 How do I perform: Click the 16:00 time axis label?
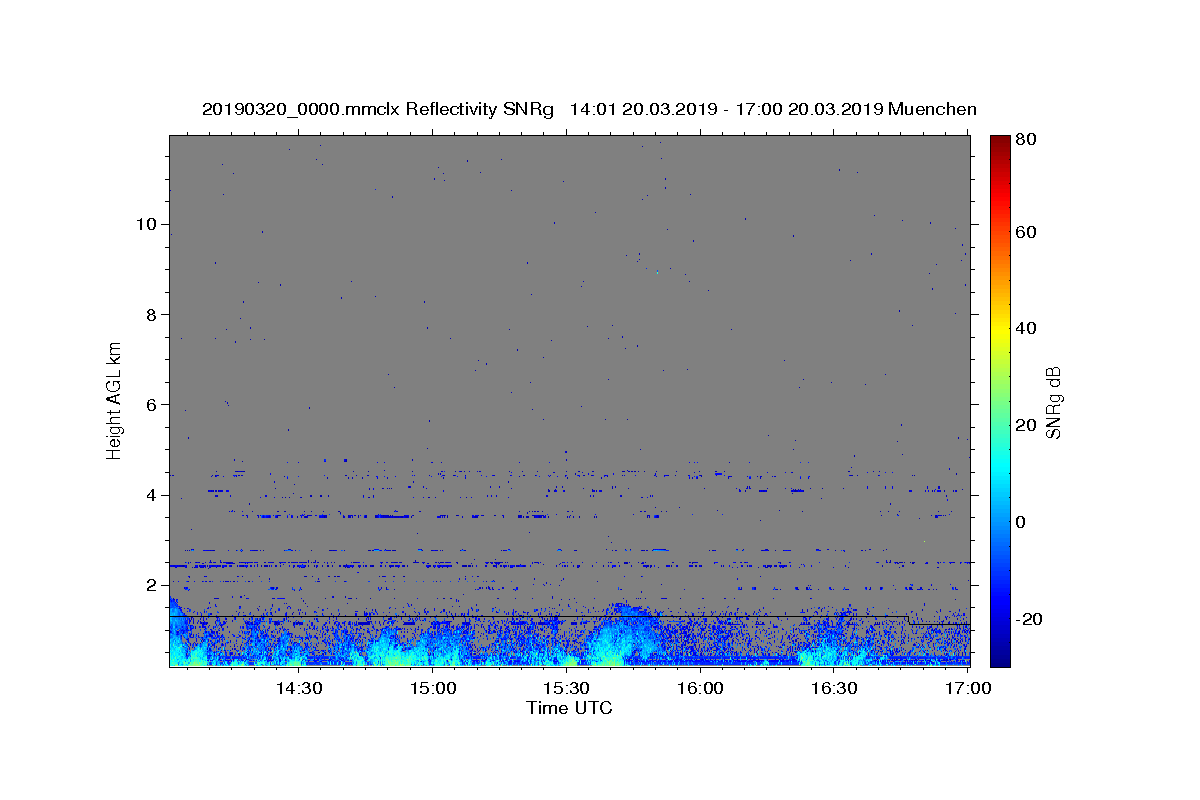pos(700,689)
